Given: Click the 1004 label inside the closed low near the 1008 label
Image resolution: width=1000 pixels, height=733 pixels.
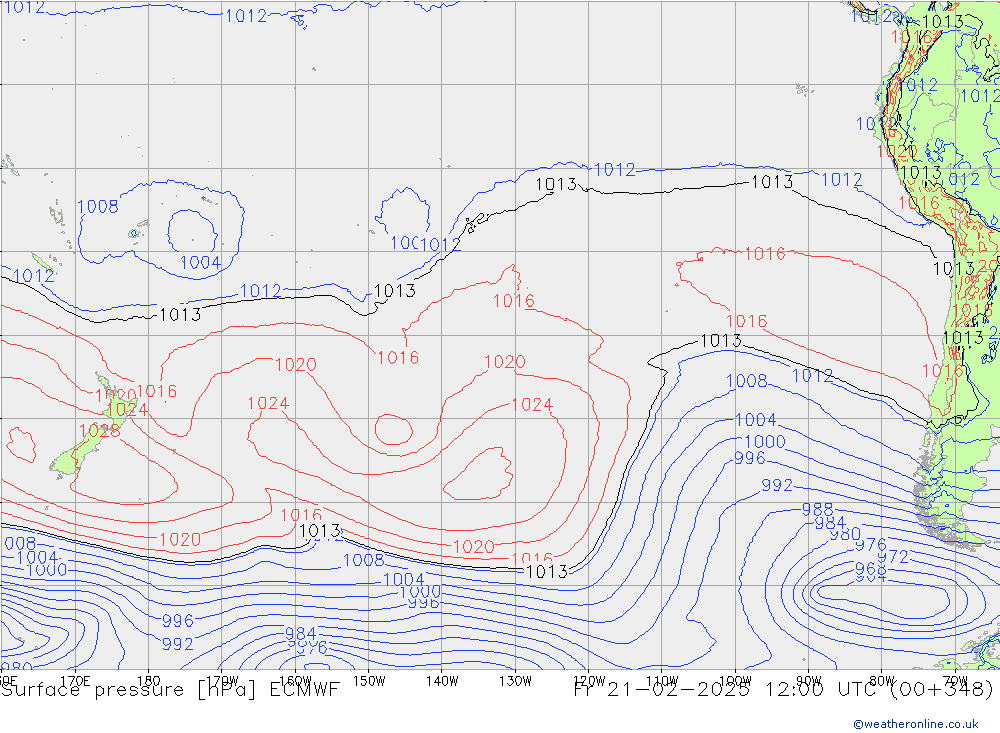Looking at the screenshot, I should coord(200,262).
